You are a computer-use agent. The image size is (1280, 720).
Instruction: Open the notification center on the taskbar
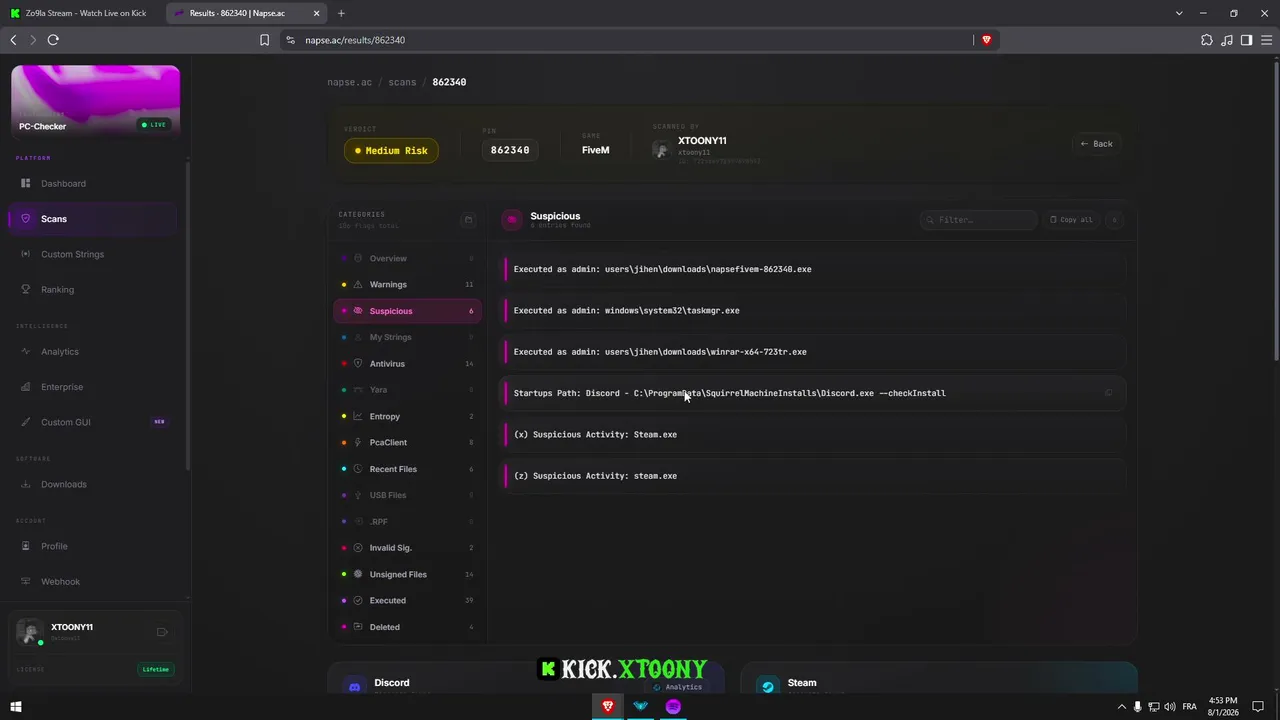tap(1258, 707)
